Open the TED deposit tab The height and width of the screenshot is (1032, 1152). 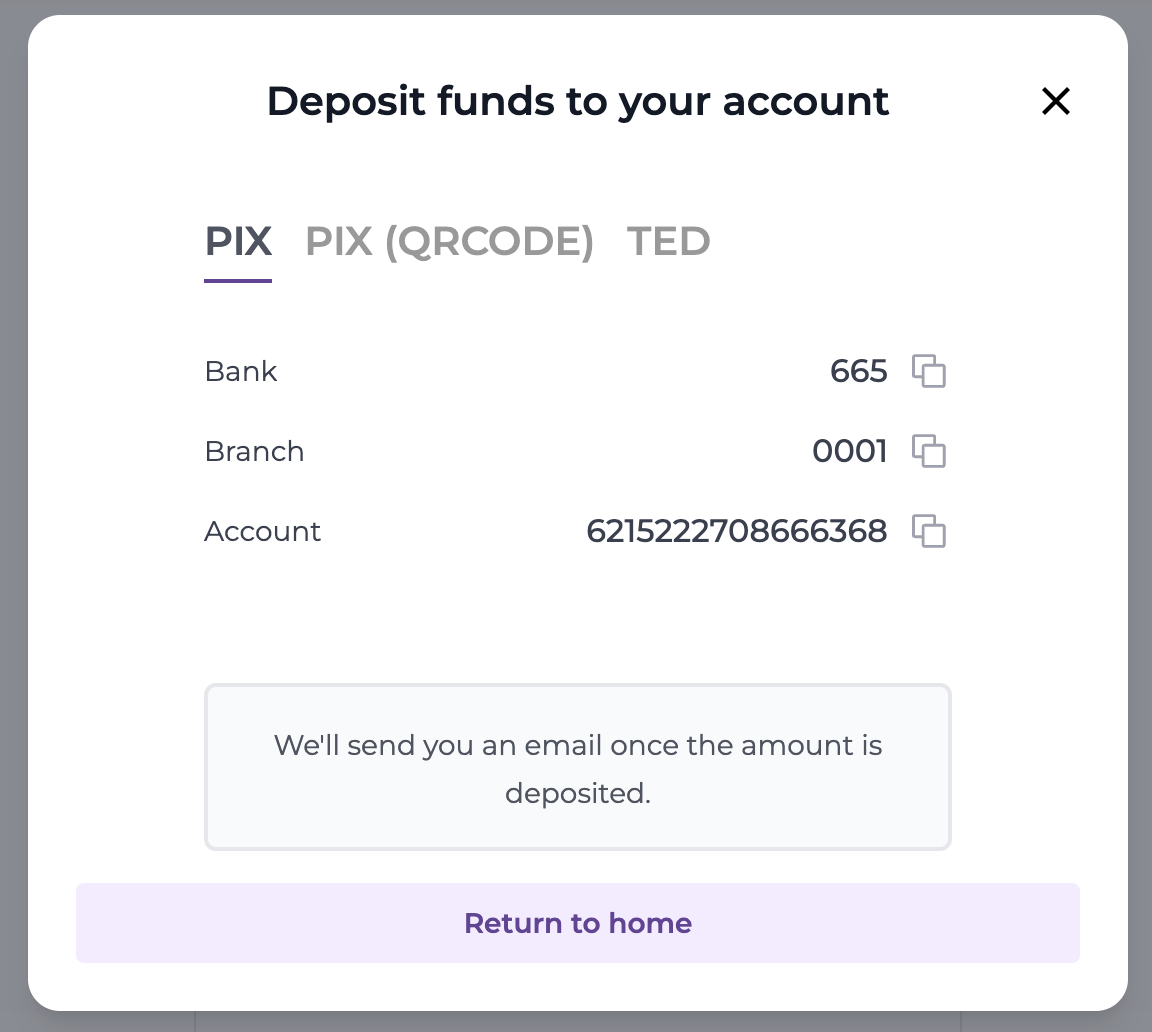point(668,241)
